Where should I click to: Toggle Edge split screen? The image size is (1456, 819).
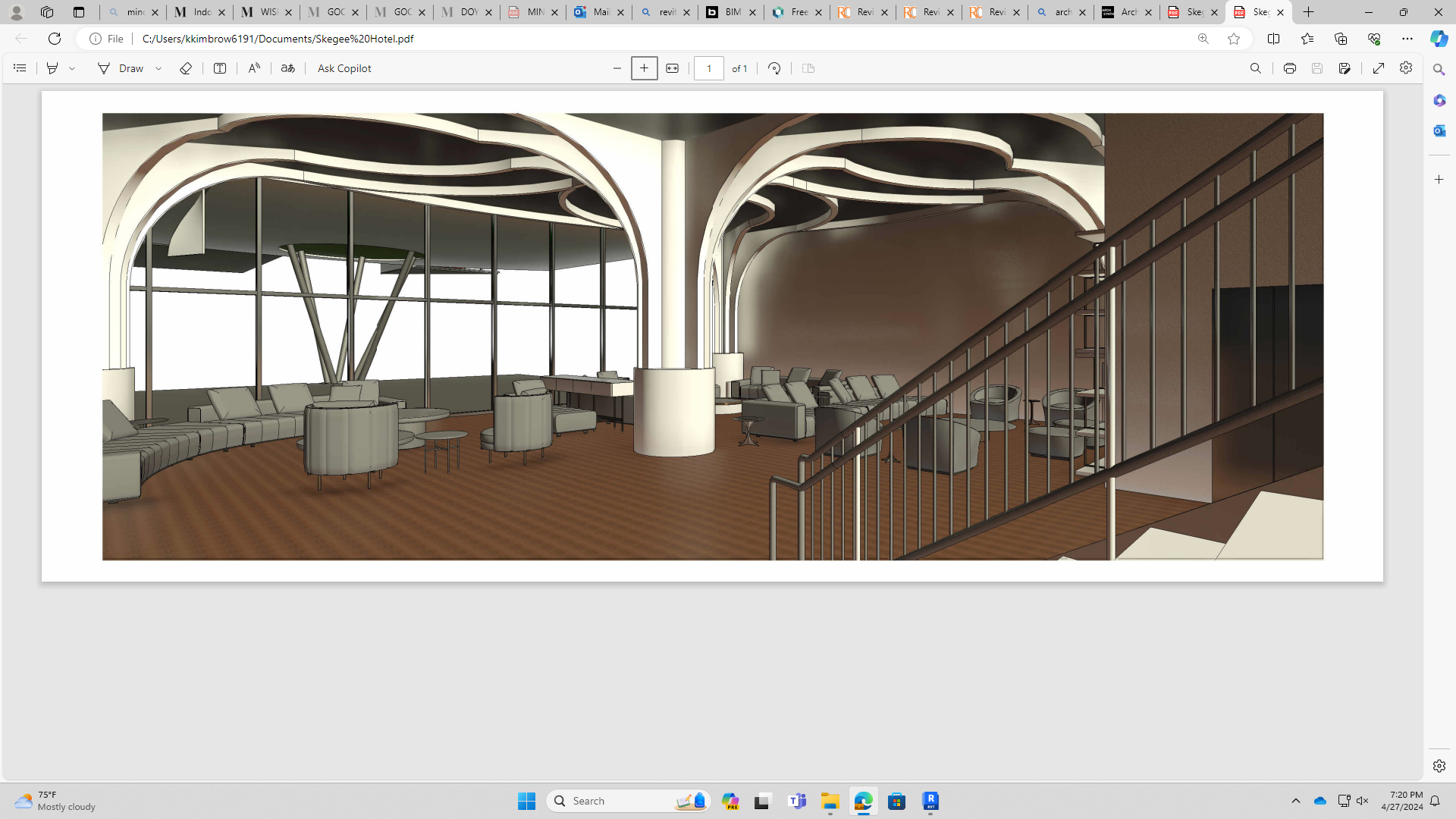click(1274, 39)
